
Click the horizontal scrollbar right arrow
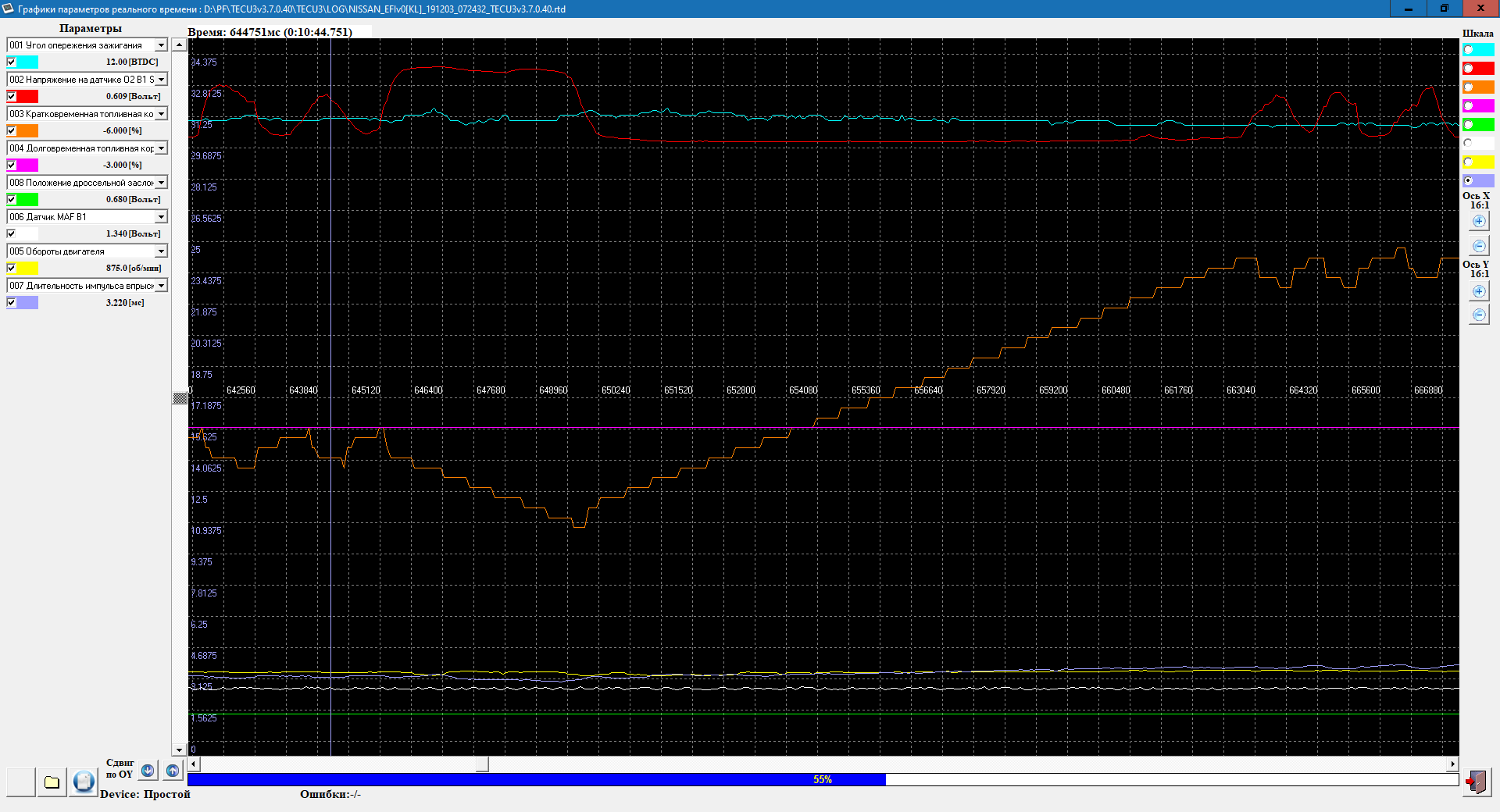click(1452, 764)
